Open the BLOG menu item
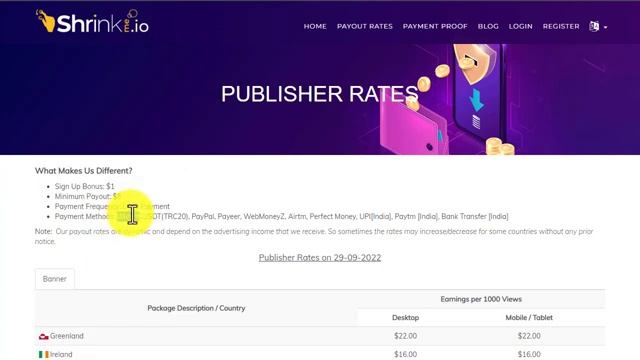 coord(488,26)
